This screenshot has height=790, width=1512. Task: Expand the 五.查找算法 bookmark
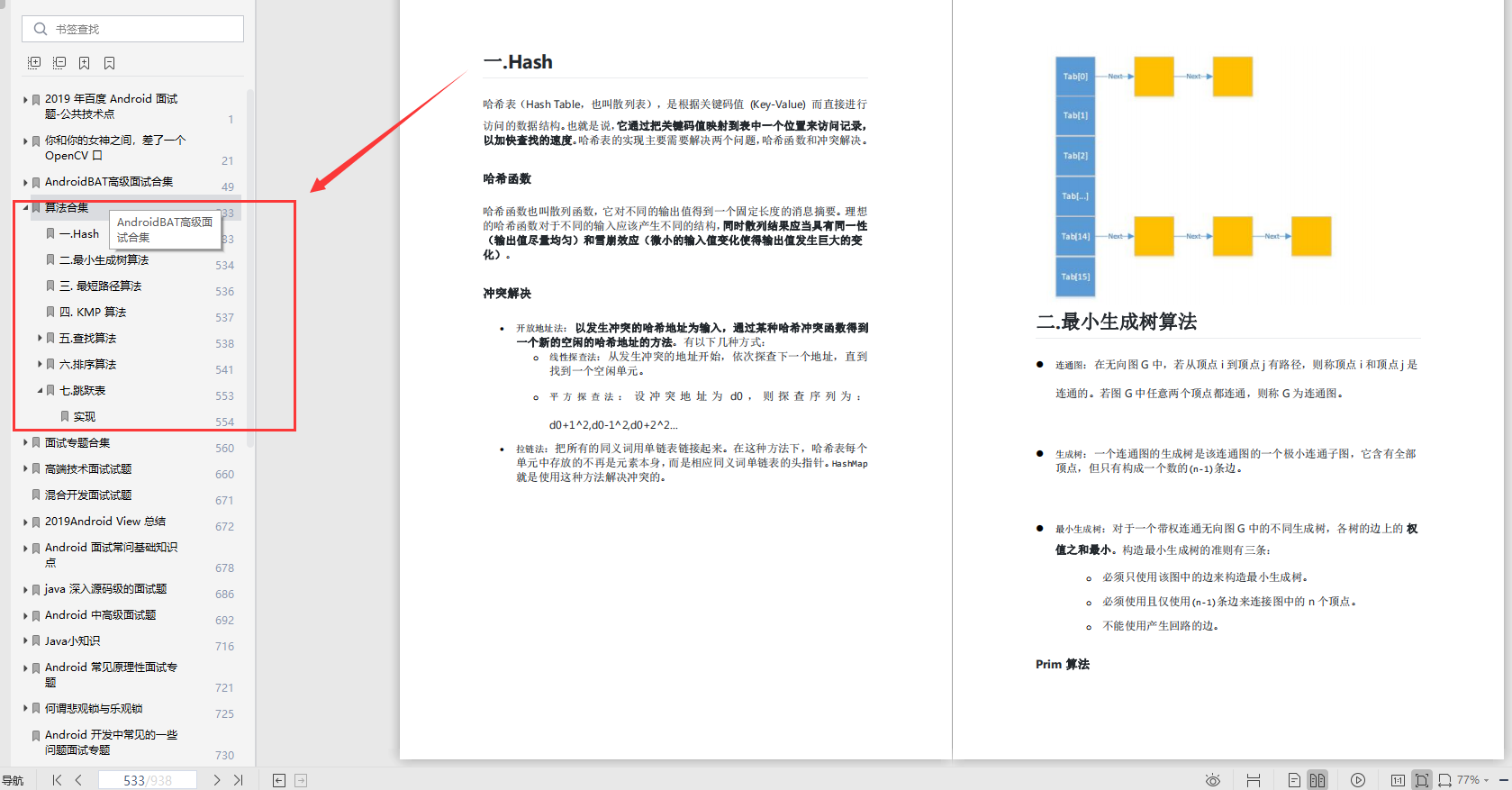pyautogui.click(x=40, y=339)
